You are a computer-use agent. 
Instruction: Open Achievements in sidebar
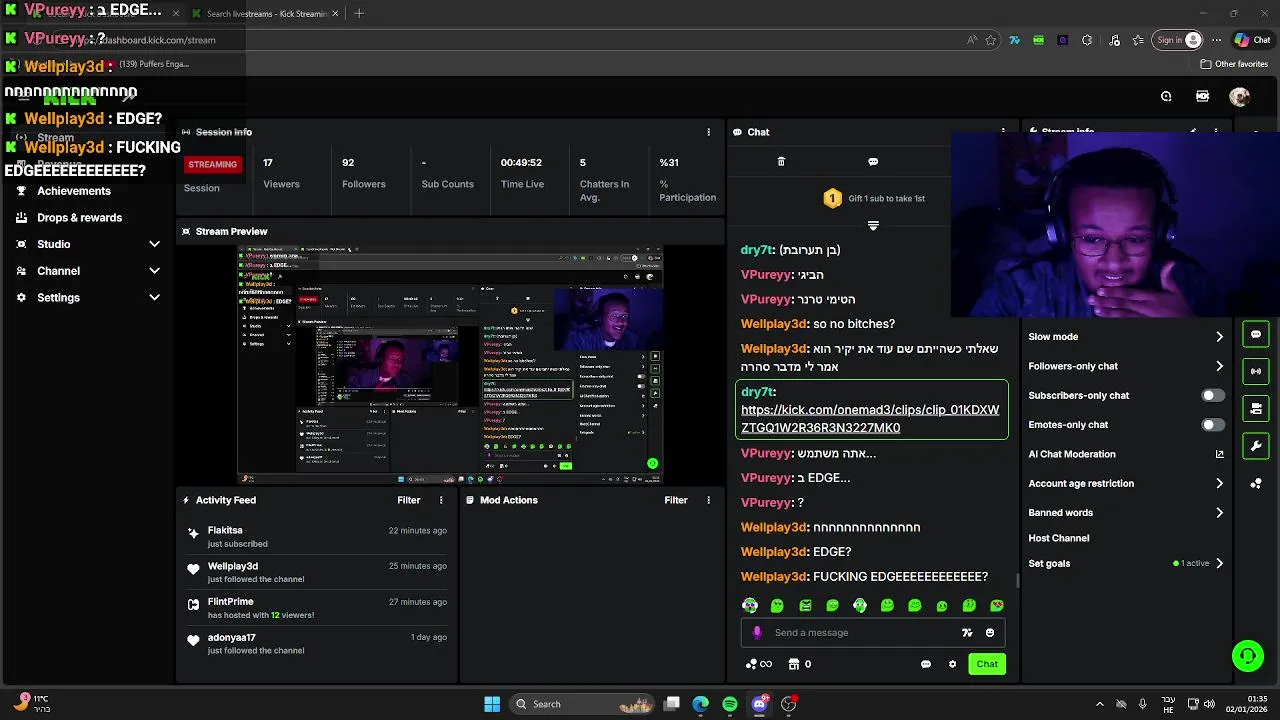click(74, 191)
